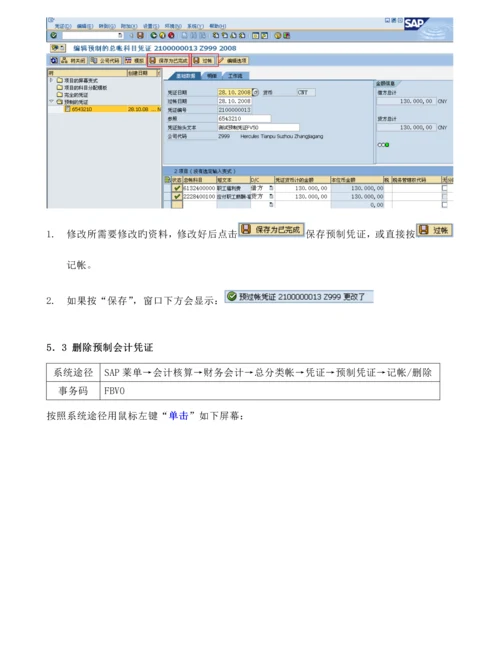Click the 凭证日期 field showing 28.10.2008
Viewport: 500px width, 647px height.
[234, 92]
